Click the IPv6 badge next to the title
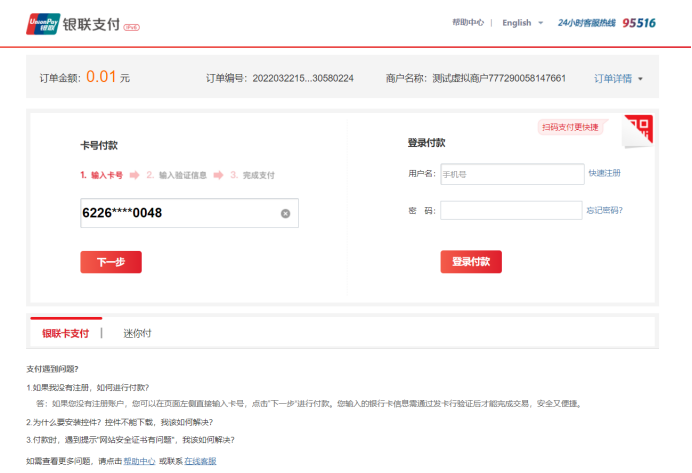Viewport: 692px width, 473px height. [131, 25]
